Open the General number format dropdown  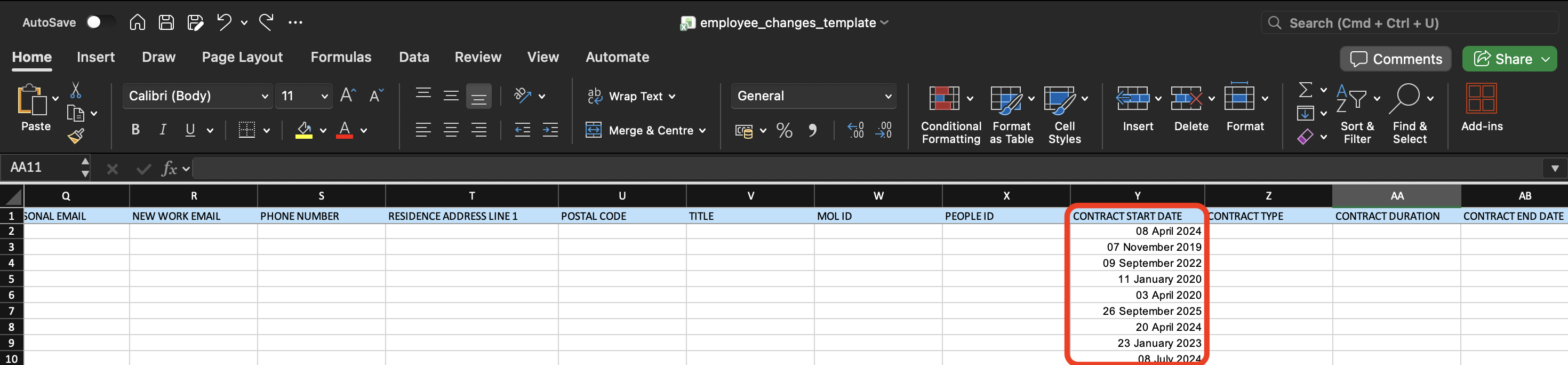tap(813, 96)
